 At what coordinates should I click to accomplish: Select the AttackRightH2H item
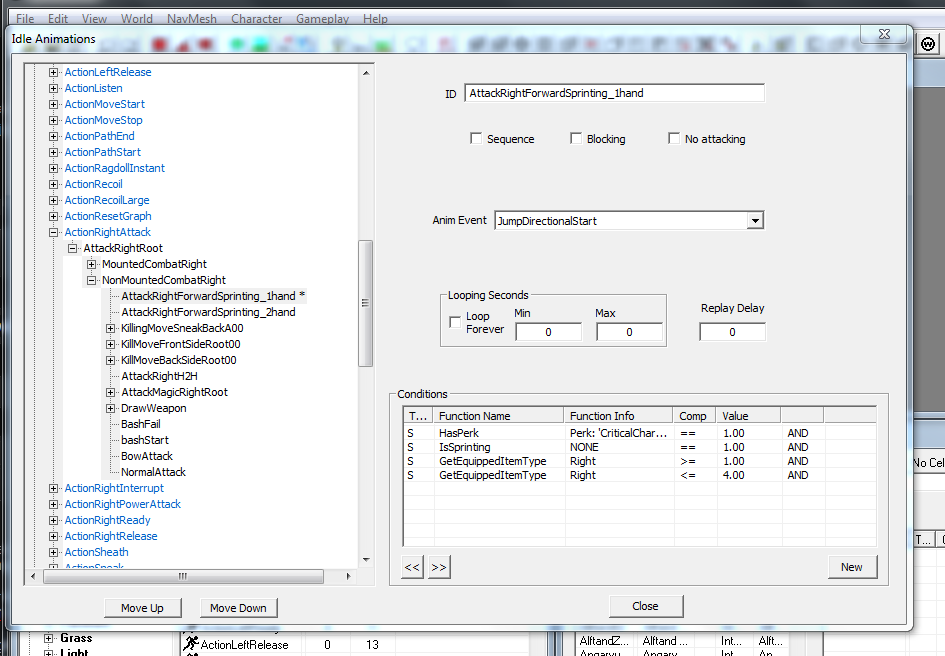(x=159, y=376)
